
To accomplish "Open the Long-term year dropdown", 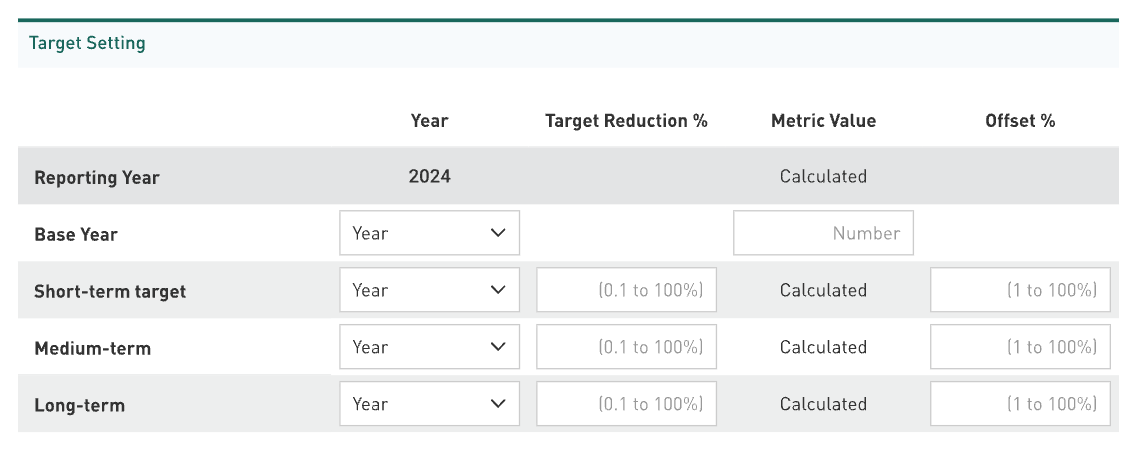I will [429, 404].
